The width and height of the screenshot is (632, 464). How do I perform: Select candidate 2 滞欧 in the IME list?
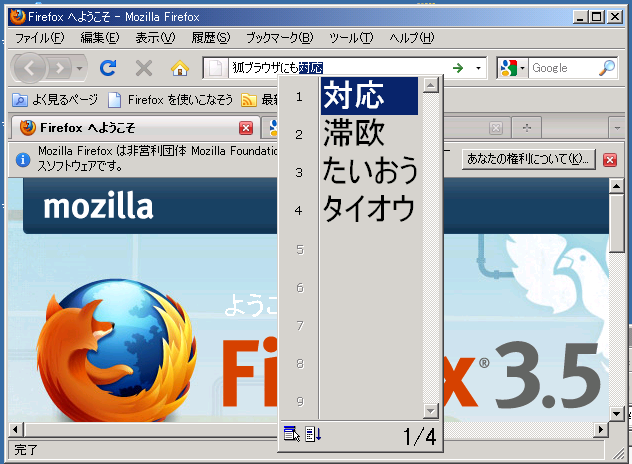pos(370,133)
